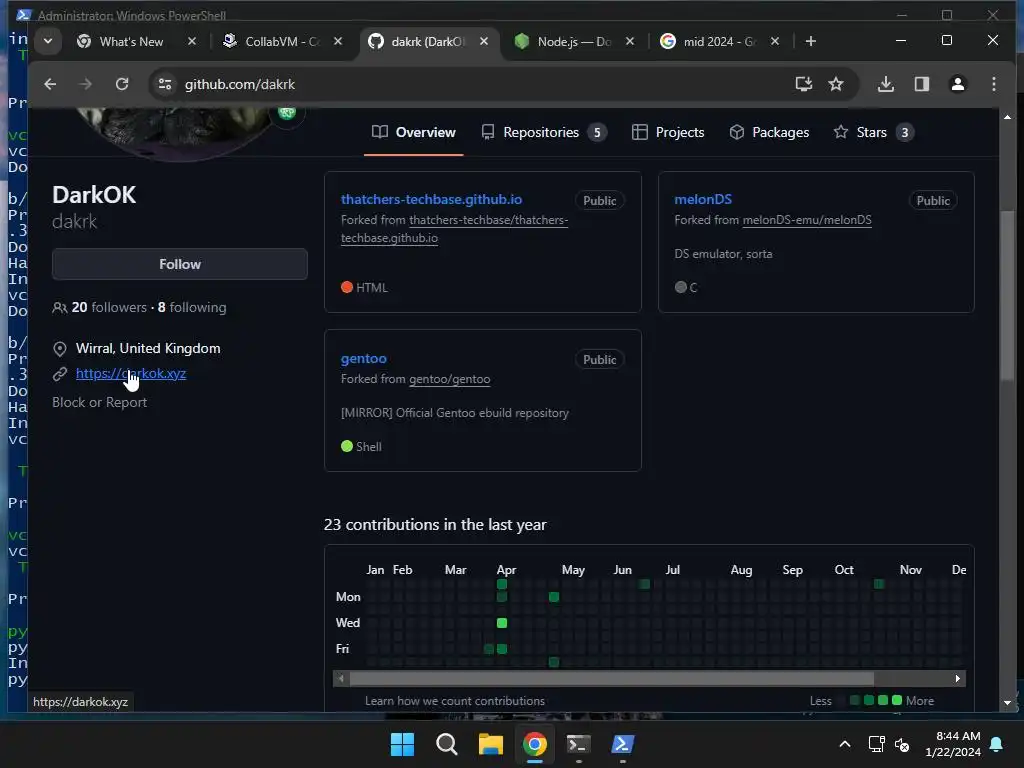Viewport: 1024px width, 768px height.
Task: Open Terminal from taskbar
Action: click(579, 744)
